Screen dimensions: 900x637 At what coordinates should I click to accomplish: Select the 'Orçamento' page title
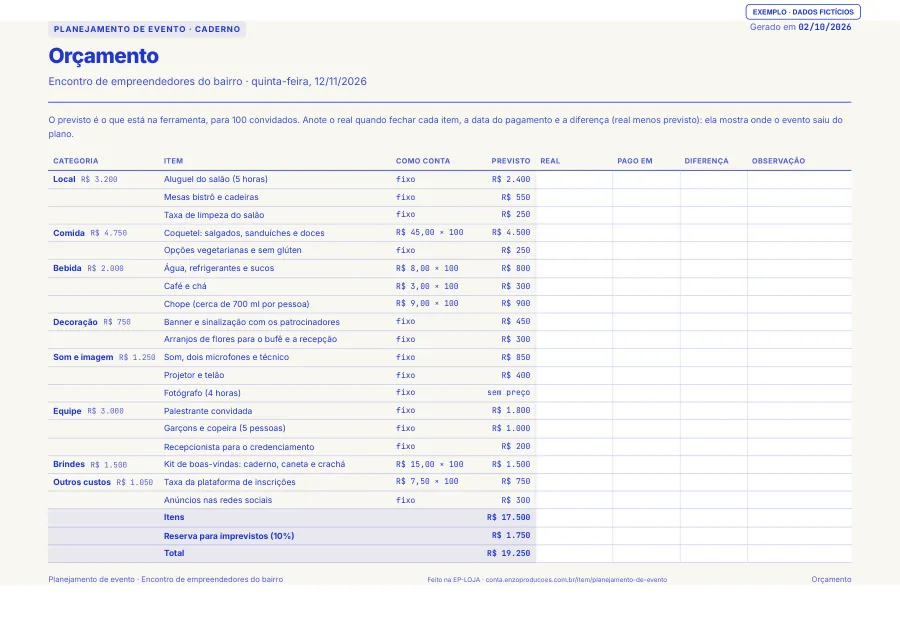103,56
